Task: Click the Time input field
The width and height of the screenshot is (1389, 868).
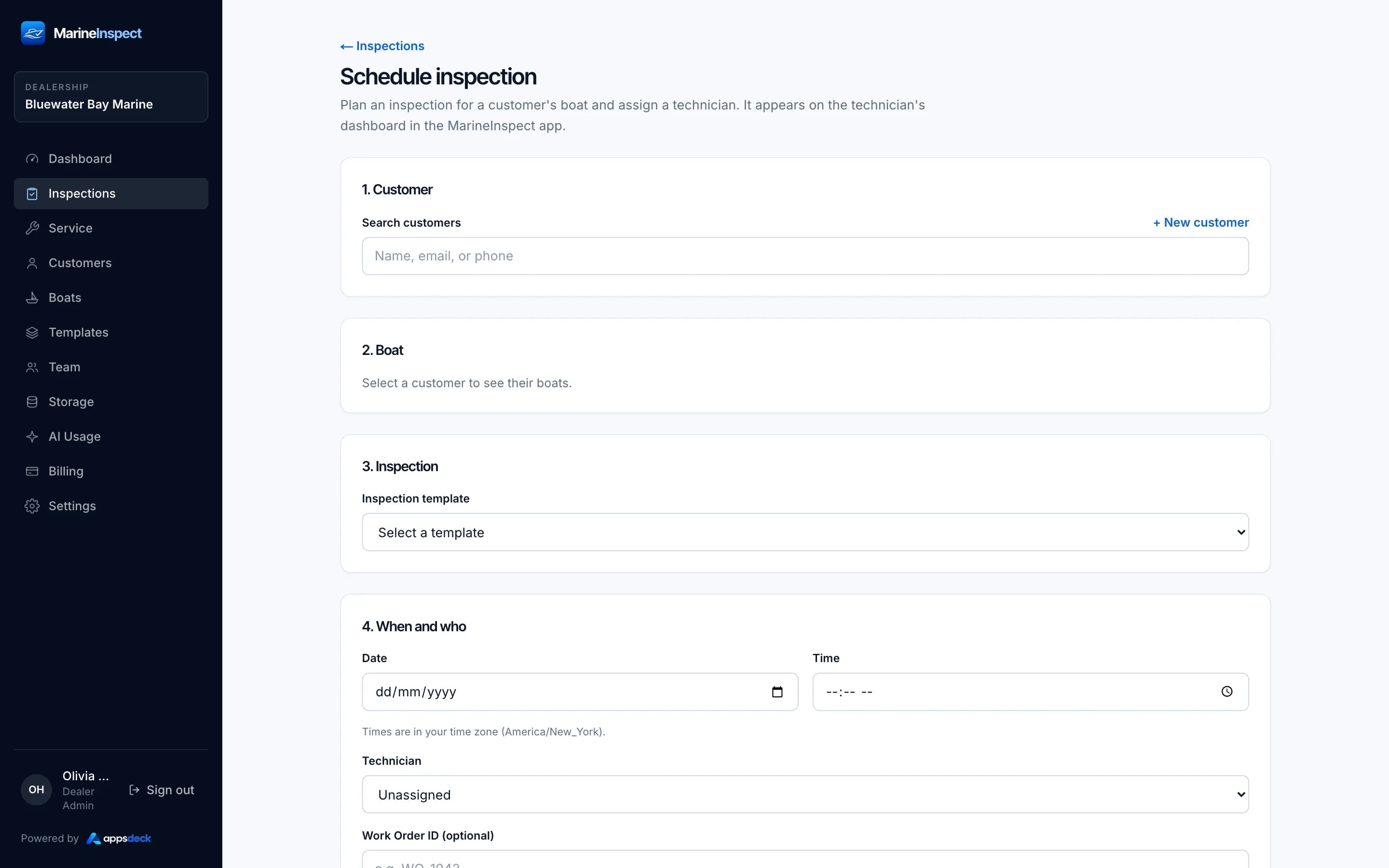Action: [1030, 692]
